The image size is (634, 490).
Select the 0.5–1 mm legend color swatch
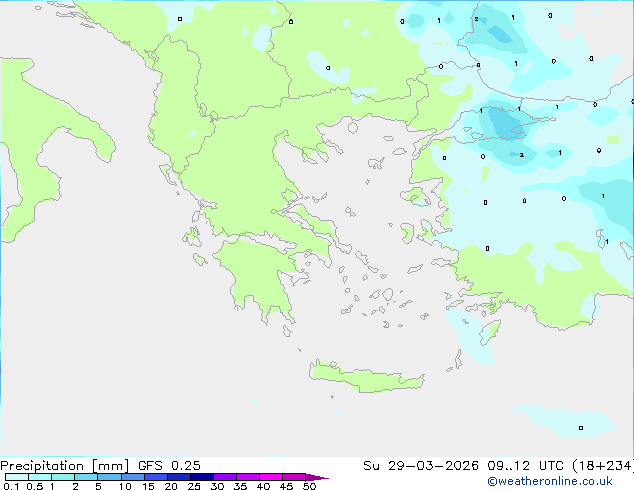40,477
